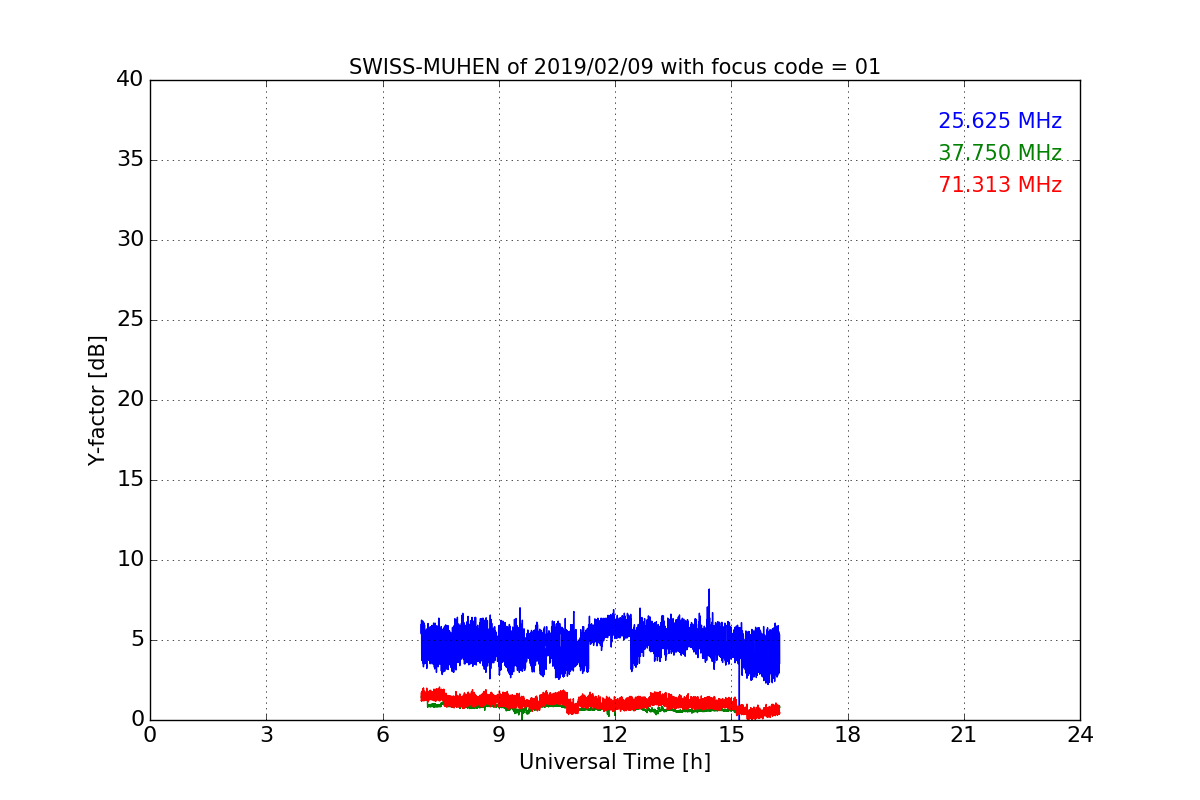This screenshot has width=1200, height=800.
Task: Click the x-axis tick label 24
Action: tap(1080, 735)
